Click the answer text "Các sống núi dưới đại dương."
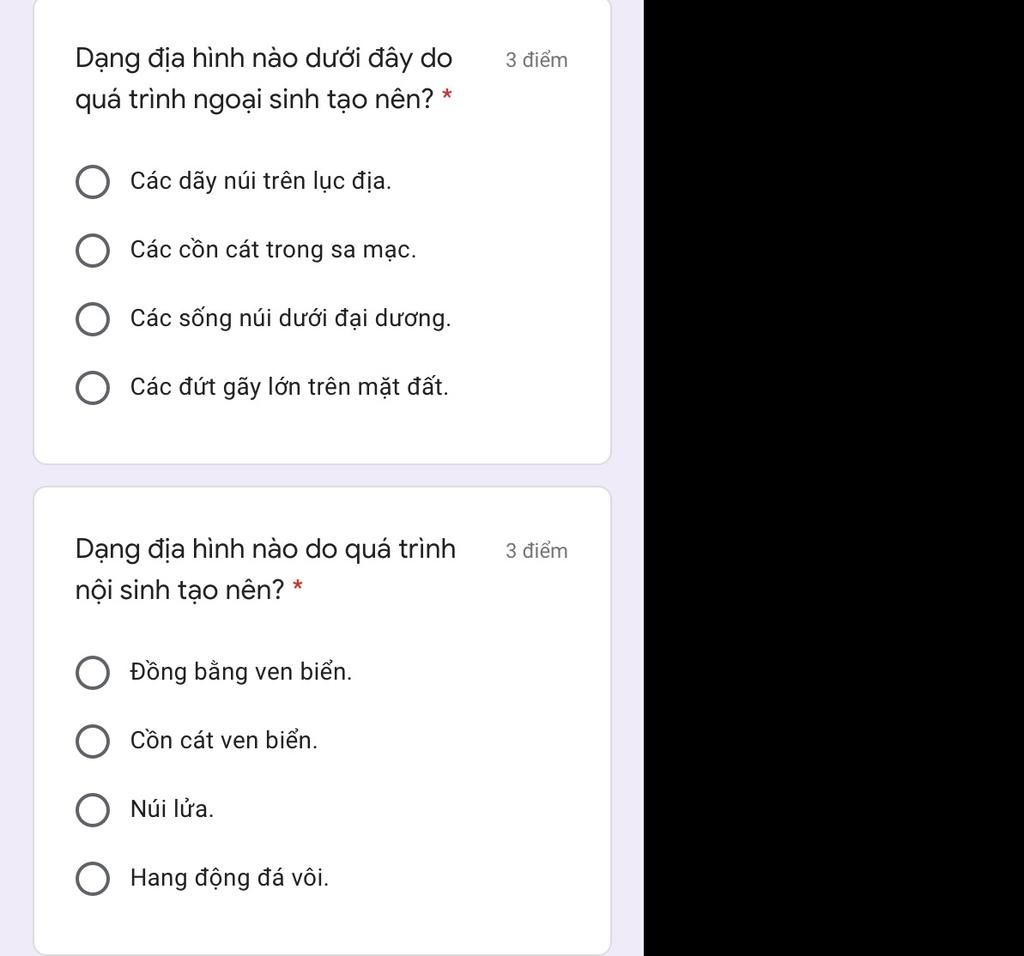This screenshot has height=956, width=1024. (290, 319)
